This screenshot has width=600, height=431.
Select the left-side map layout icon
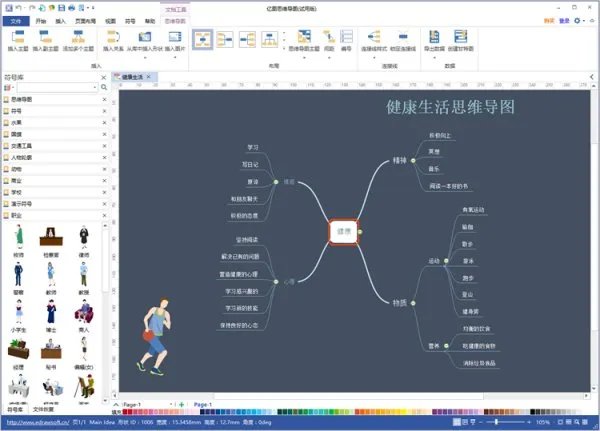[x=225, y=39]
